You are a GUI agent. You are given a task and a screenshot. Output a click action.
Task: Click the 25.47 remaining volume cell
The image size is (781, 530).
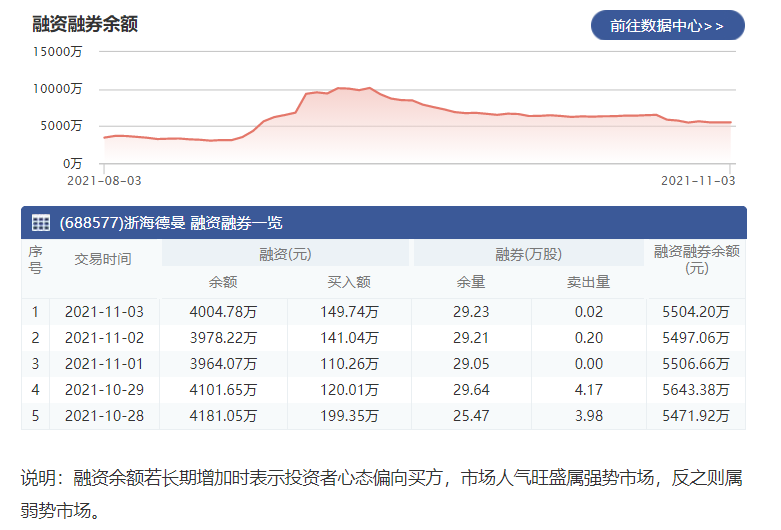(x=471, y=415)
